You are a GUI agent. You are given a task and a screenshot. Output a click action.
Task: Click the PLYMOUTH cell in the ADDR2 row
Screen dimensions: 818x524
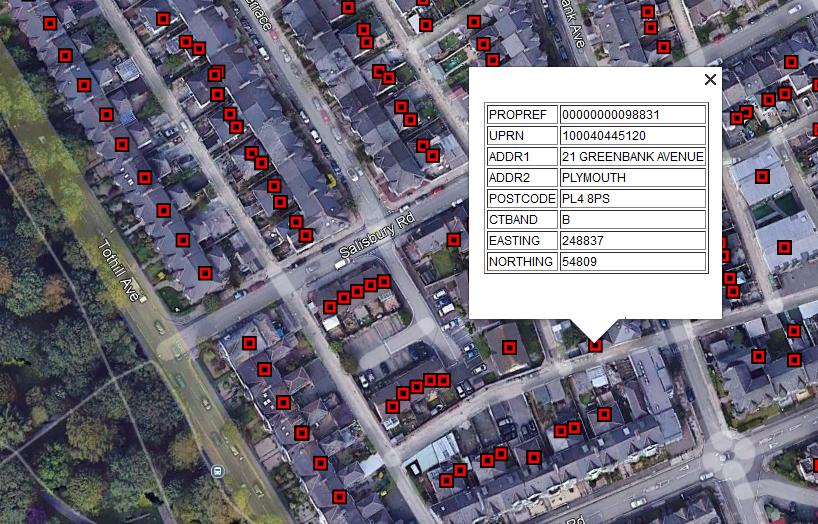pyautogui.click(x=632, y=178)
